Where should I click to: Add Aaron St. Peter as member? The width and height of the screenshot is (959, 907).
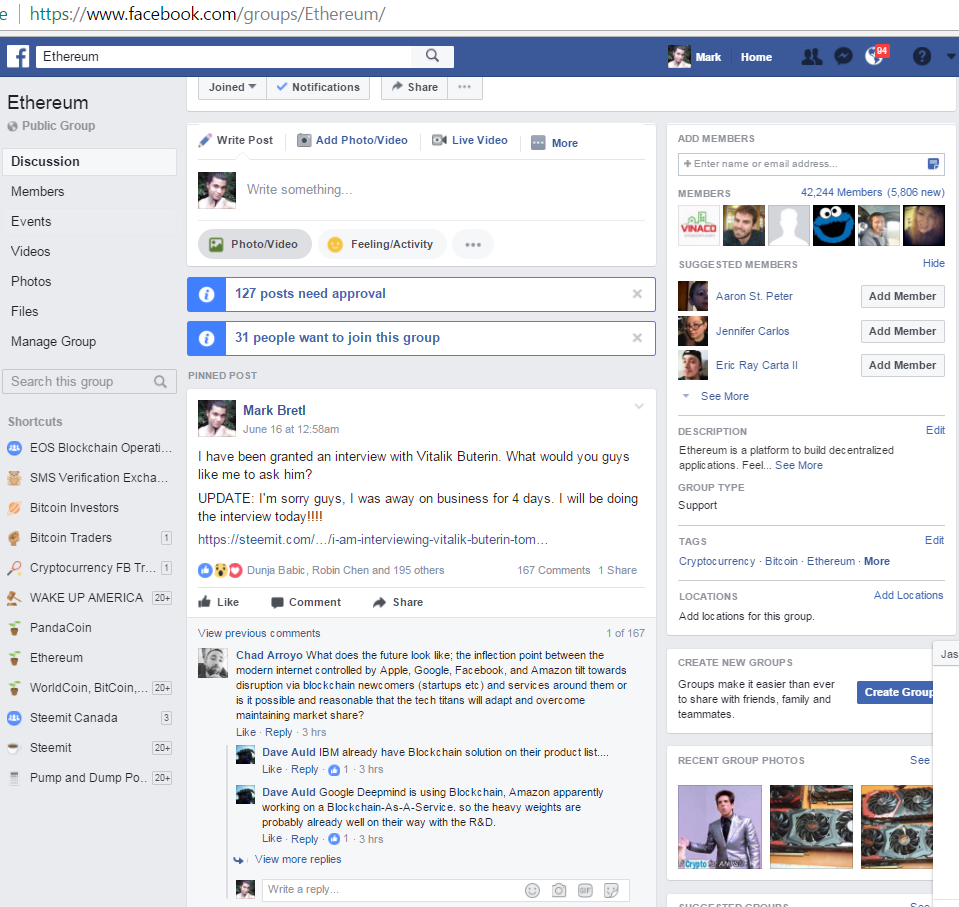click(x=902, y=297)
